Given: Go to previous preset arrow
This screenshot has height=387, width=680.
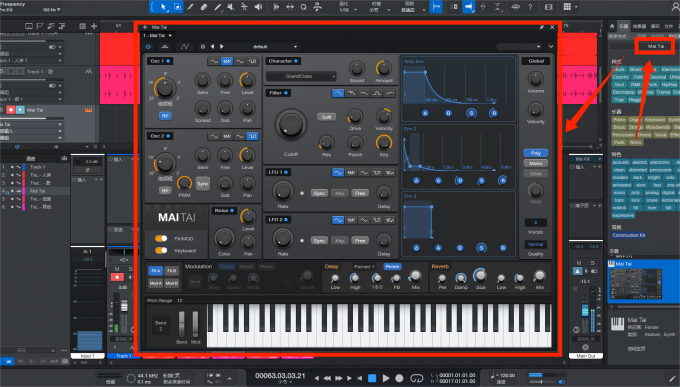Looking at the screenshot, I should [x=212, y=46].
